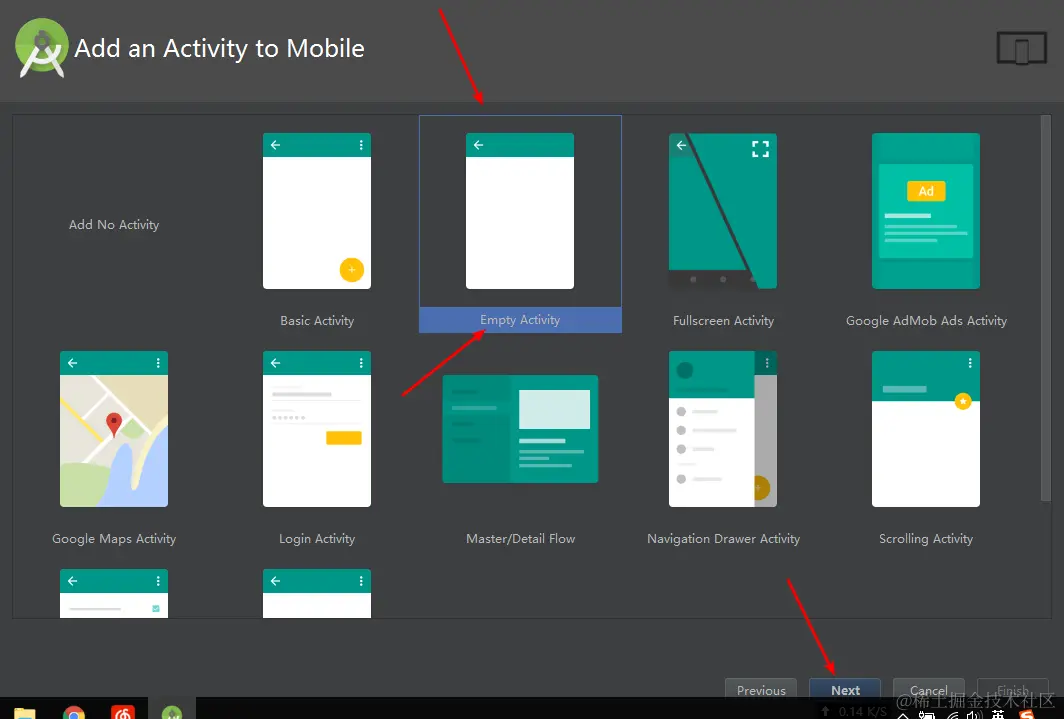Open Google Chrome from the taskbar
The image size is (1064, 719).
pyautogui.click(x=73, y=713)
